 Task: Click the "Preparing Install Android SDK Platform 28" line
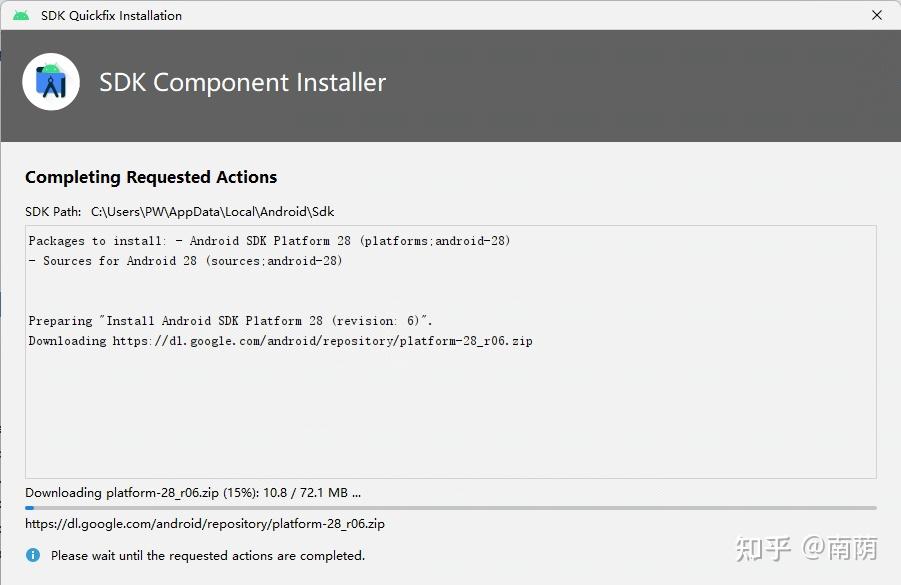(230, 321)
